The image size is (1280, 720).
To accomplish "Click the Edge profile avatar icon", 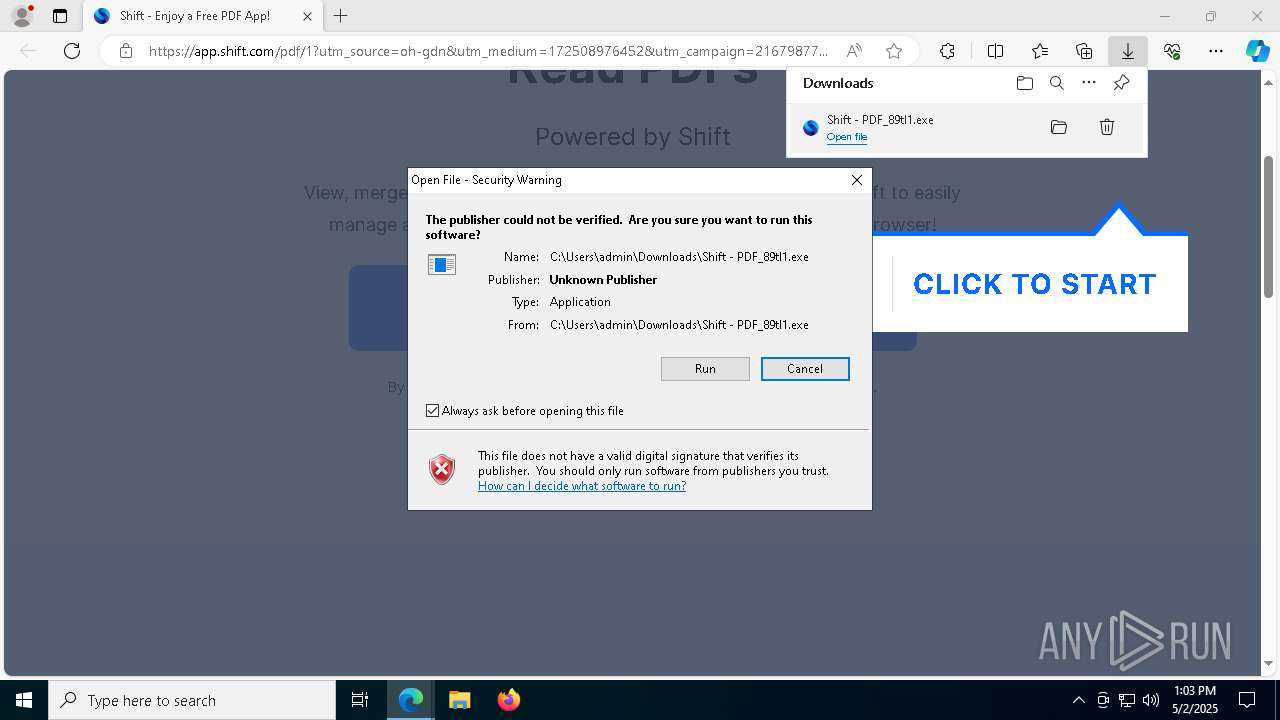I will pos(22,16).
